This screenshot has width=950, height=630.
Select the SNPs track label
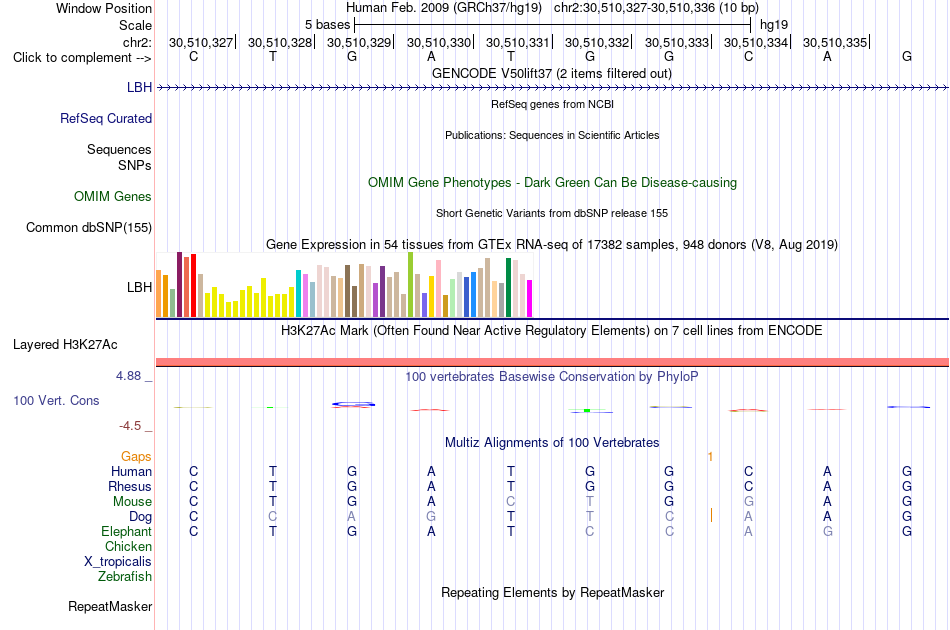[135, 165]
